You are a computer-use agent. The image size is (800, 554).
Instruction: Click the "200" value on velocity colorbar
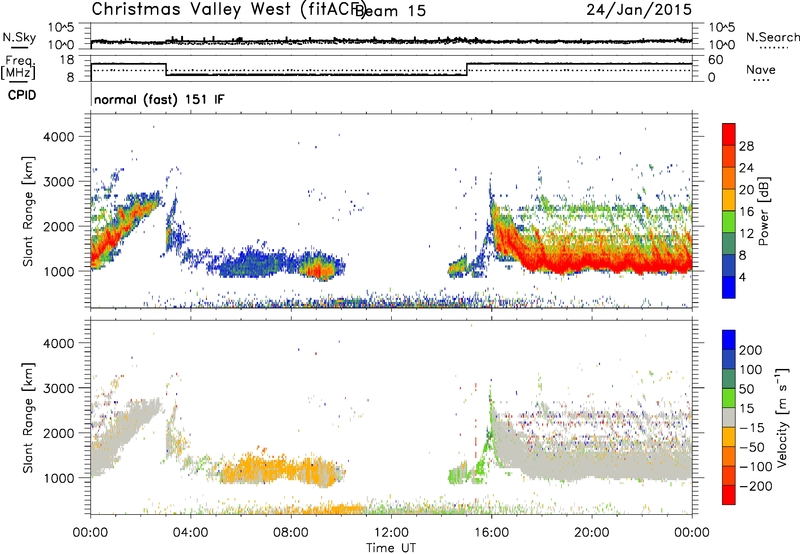point(751,350)
